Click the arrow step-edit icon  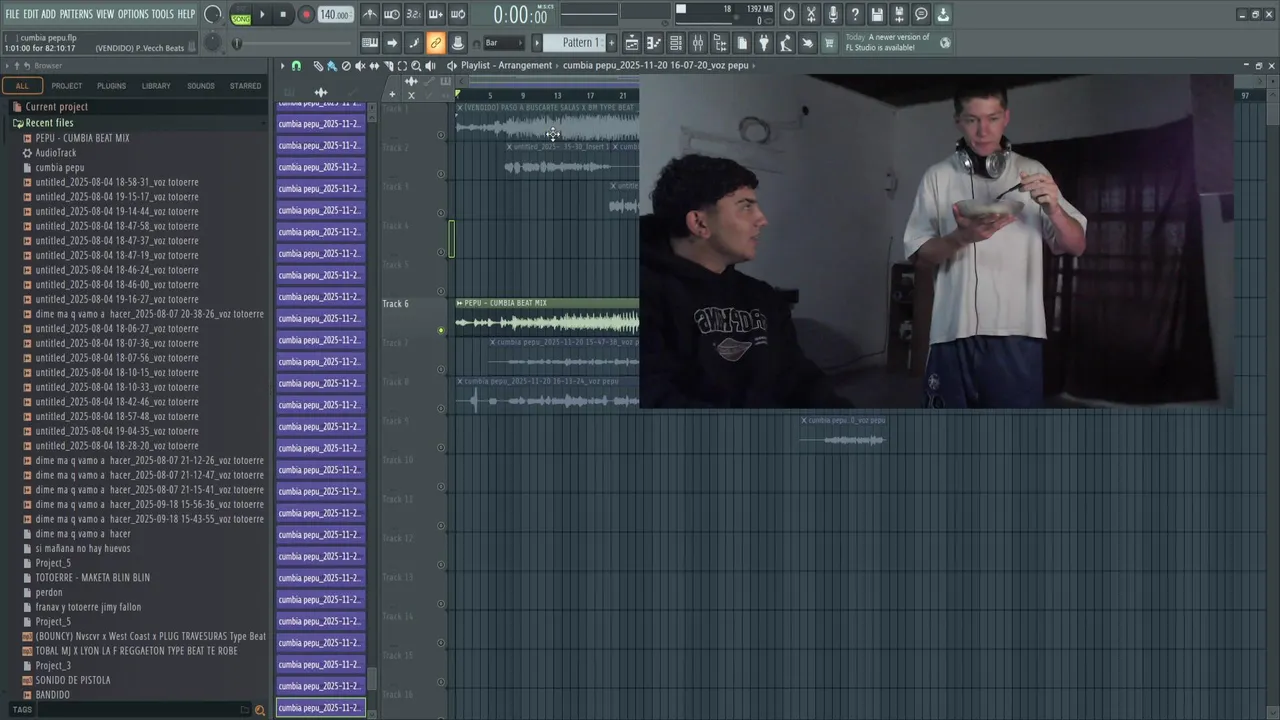pos(392,43)
